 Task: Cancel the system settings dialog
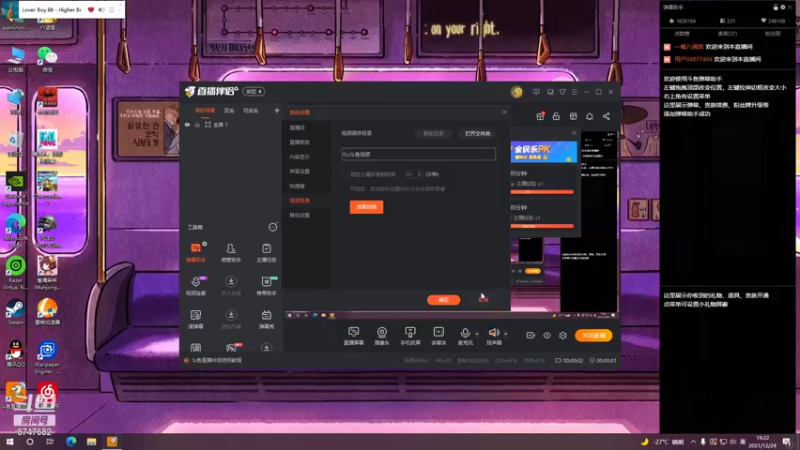click(x=483, y=299)
